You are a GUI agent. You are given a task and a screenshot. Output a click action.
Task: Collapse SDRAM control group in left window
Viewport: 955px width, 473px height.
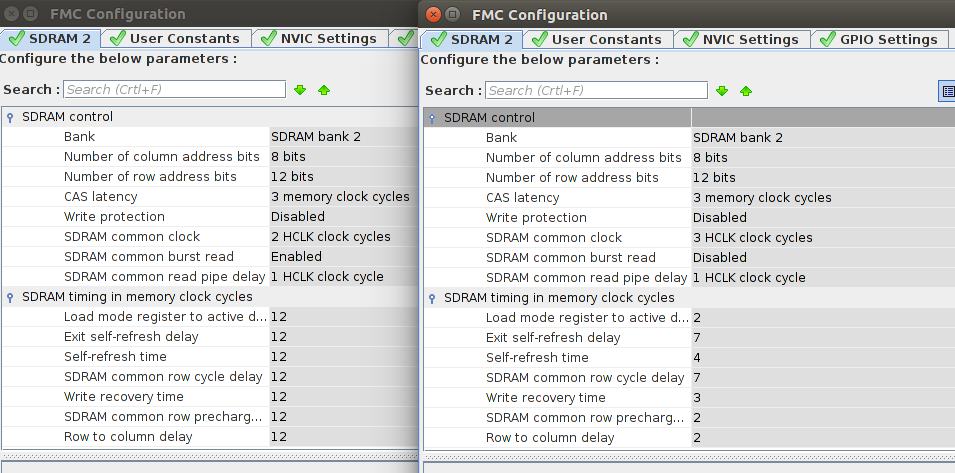click(x=10, y=117)
